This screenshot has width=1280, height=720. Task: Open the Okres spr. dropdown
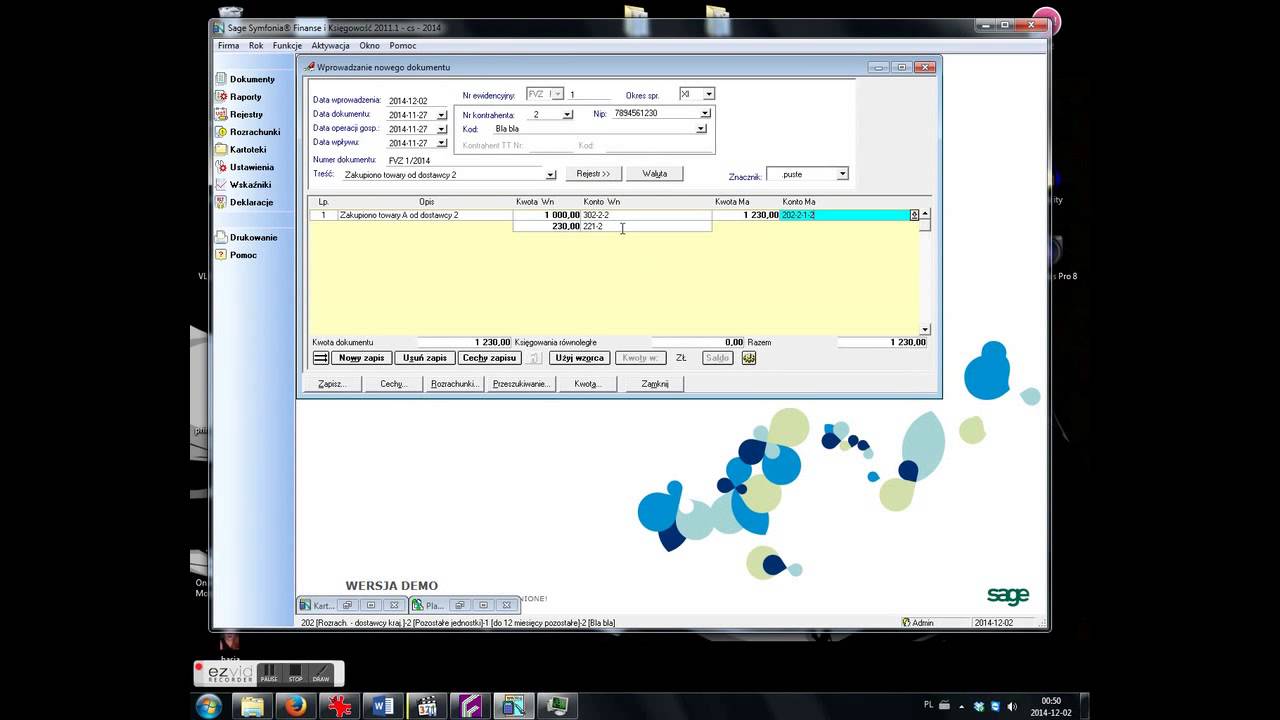pos(708,94)
